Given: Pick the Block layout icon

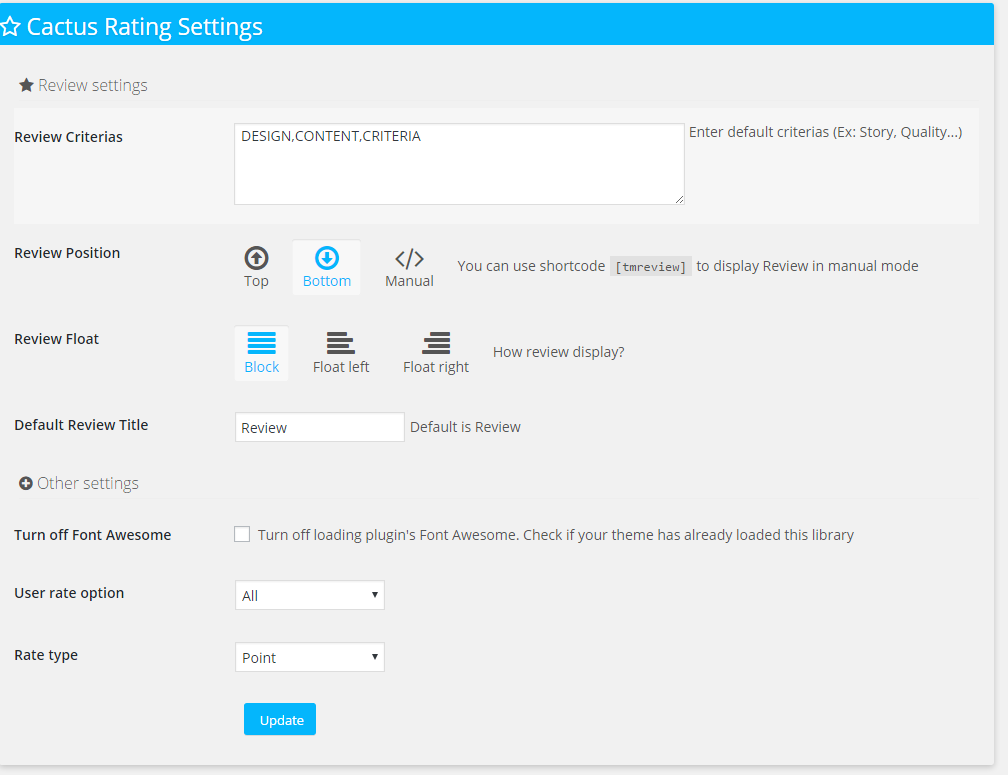Looking at the screenshot, I should click(261, 343).
